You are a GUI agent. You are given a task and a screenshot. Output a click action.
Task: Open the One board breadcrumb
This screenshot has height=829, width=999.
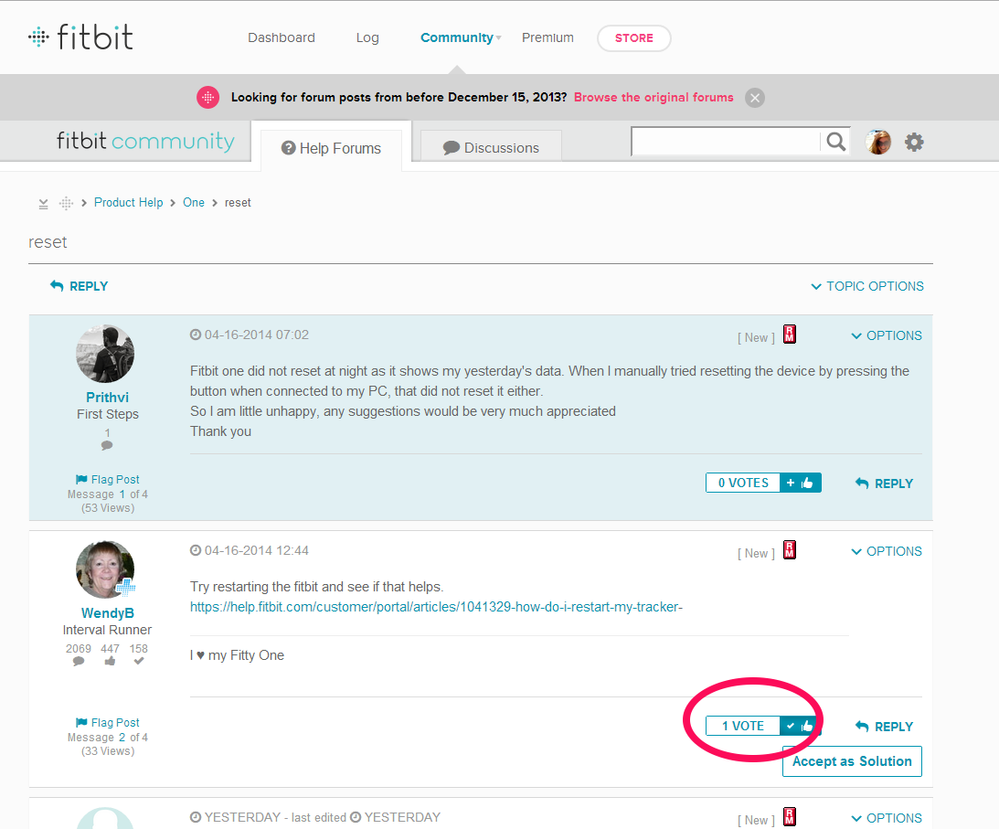(194, 203)
